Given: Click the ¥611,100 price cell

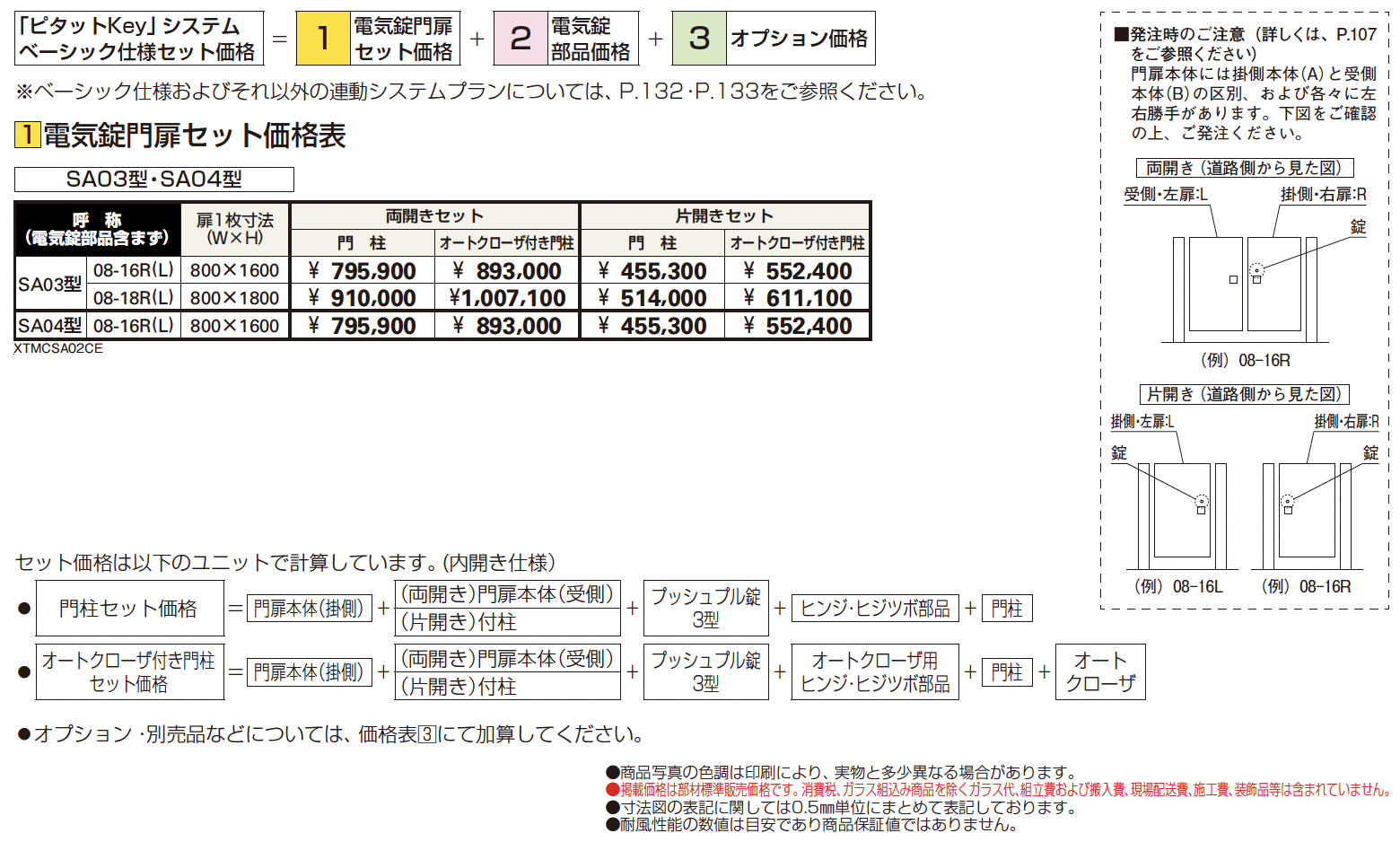Looking at the screenshot, I should 797,298.
